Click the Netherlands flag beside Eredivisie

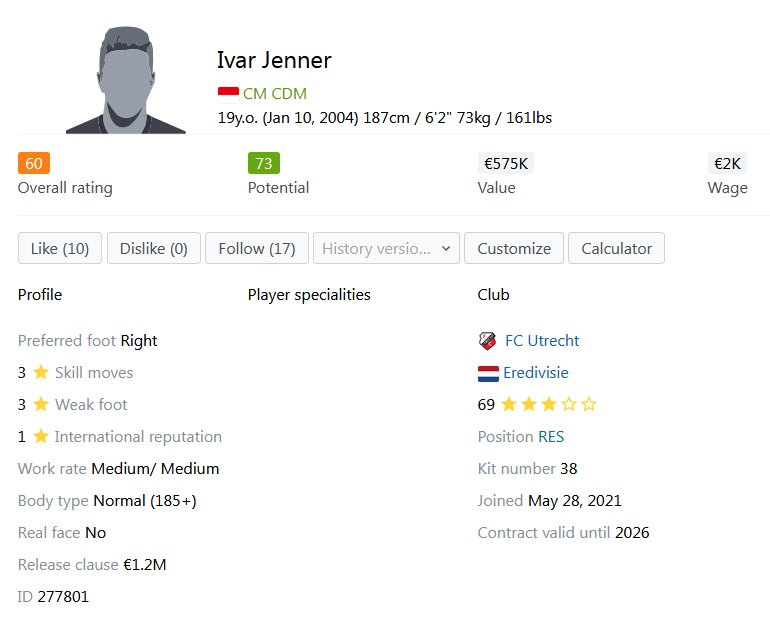pyautogui.click(x=488, y=373)
